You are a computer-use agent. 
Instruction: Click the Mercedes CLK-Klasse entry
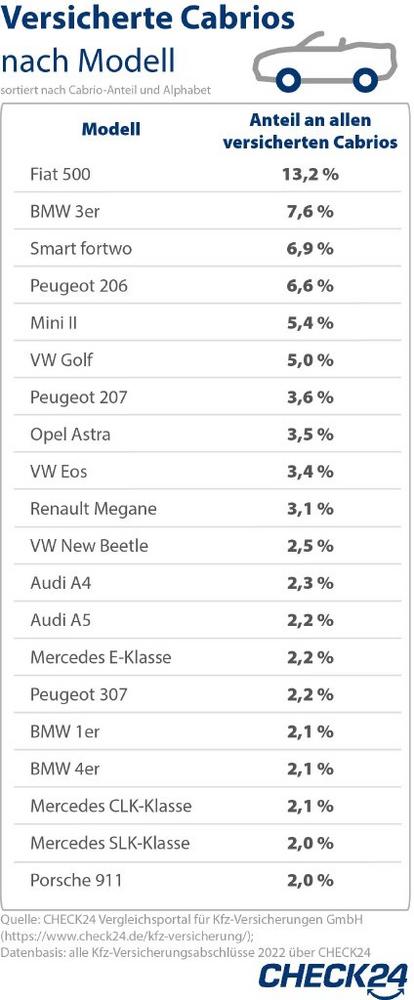(x=111, y=806)
